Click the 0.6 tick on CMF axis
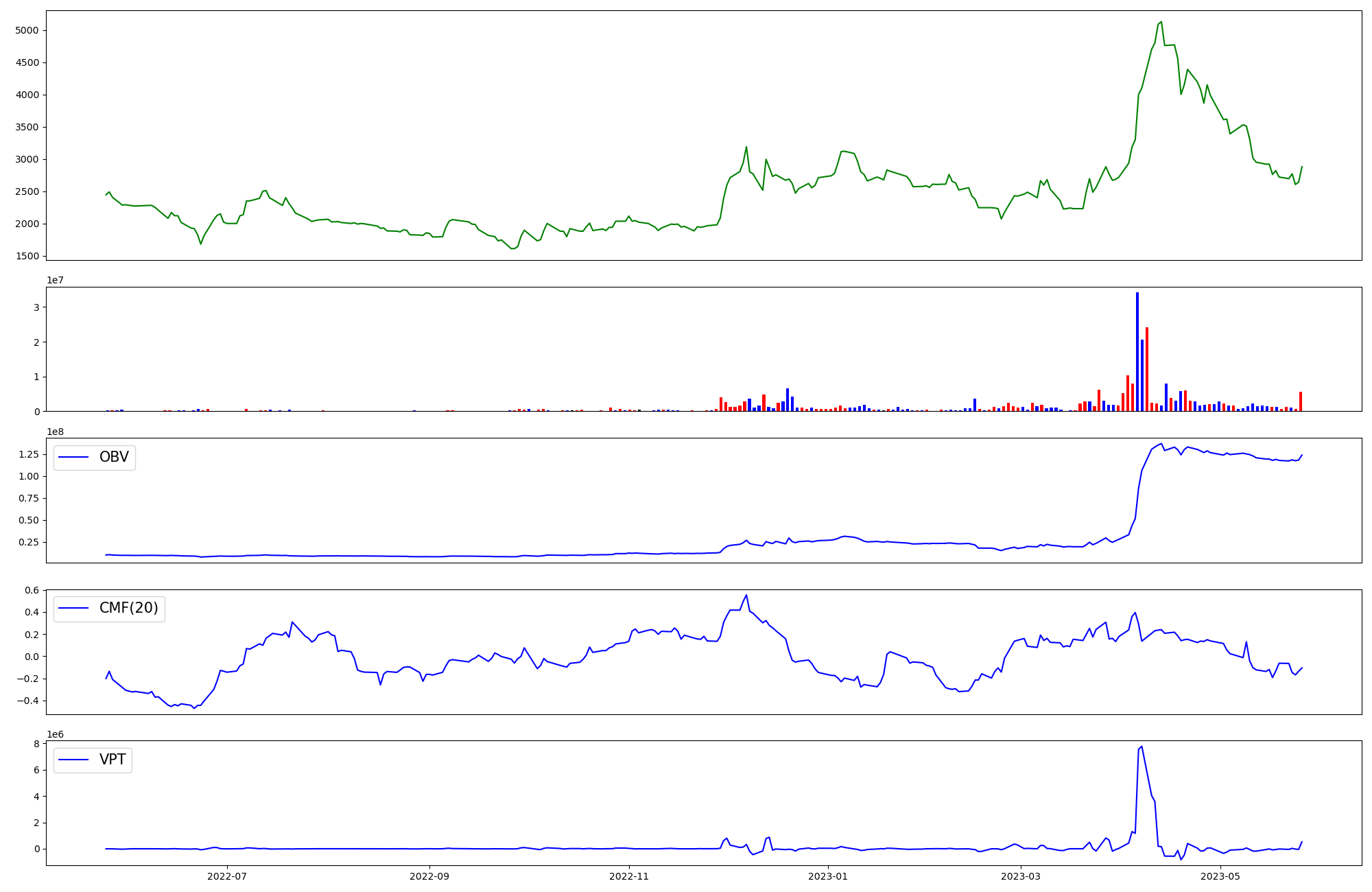This screenshot has width=1372, height=892. point(32,590)
